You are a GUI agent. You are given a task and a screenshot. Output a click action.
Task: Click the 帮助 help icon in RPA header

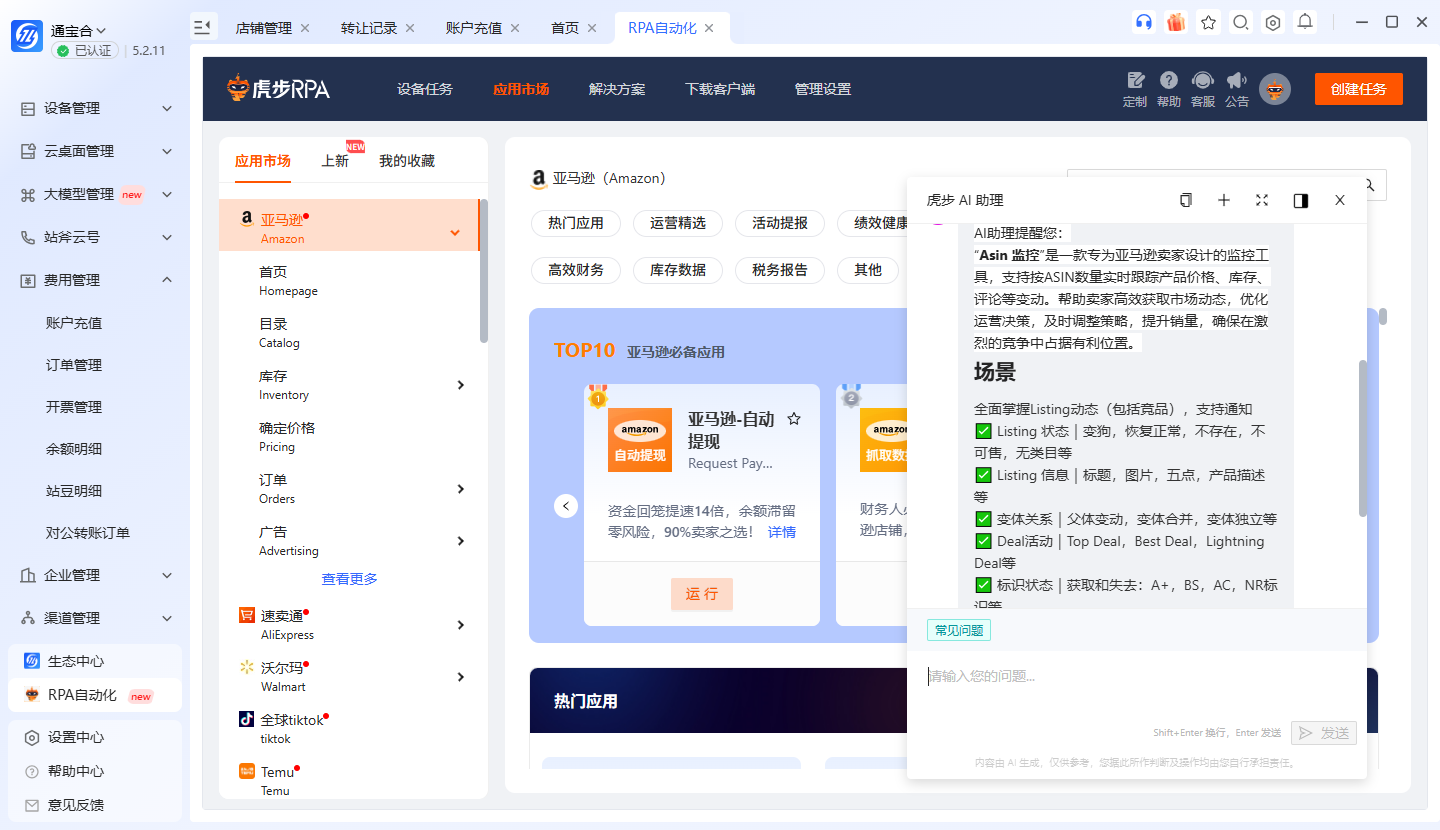click(1168, 89)
